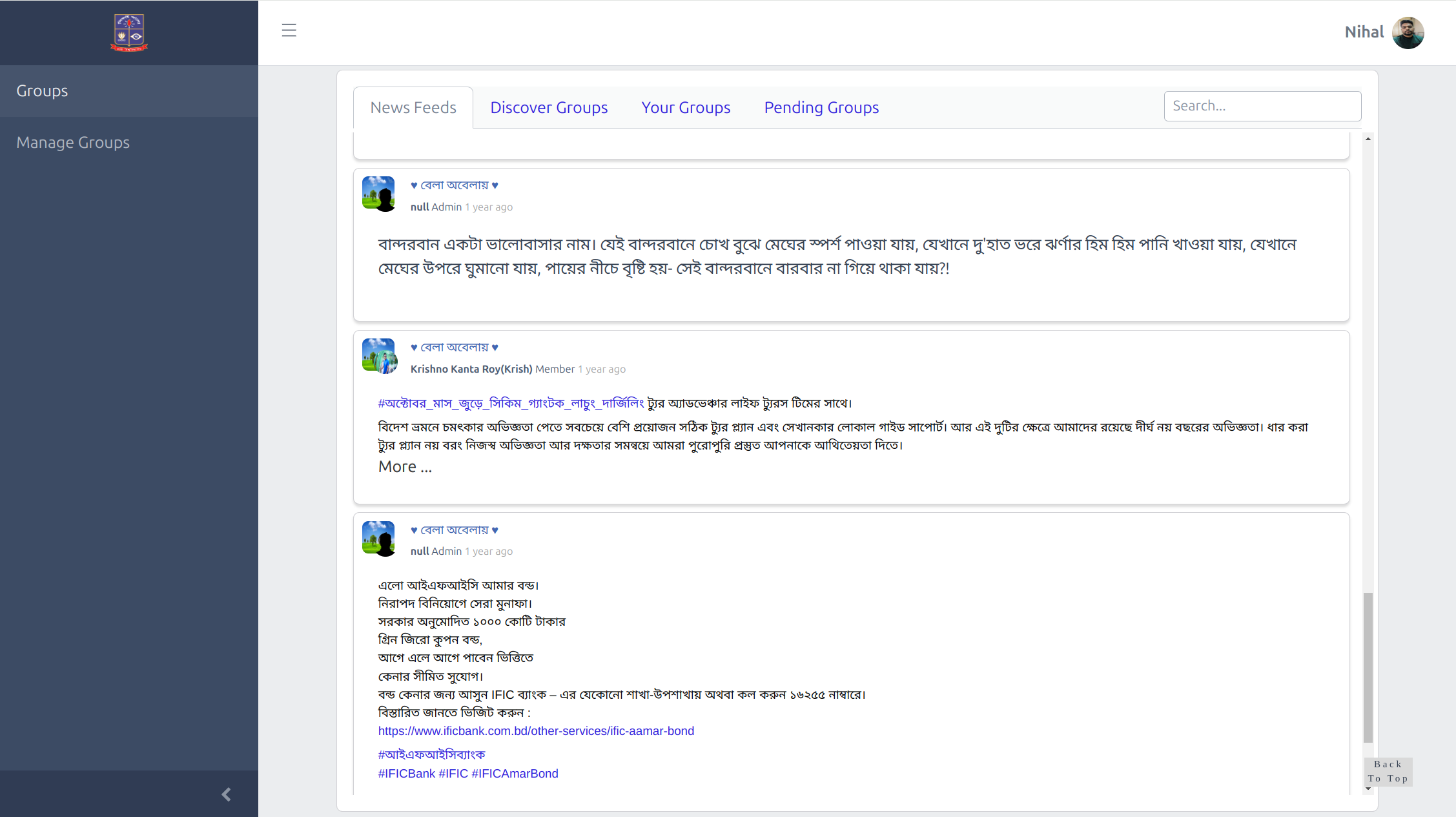Click the feed scrollbar thumb
1456x817 pixels.
[1368, 667]
